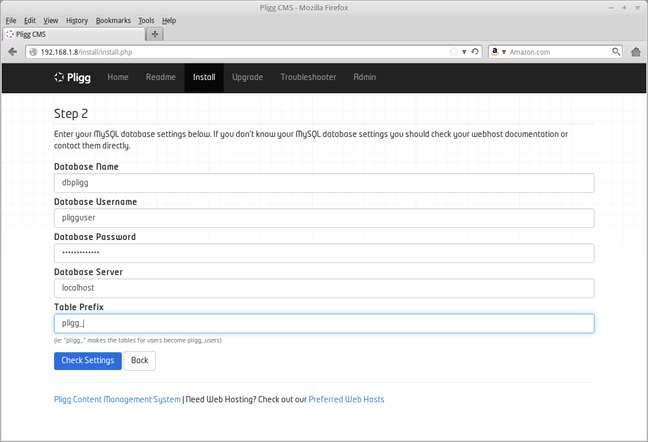Focus the Database Server field
This screenshot has width=648, height=442.
[x=324, y=288]
